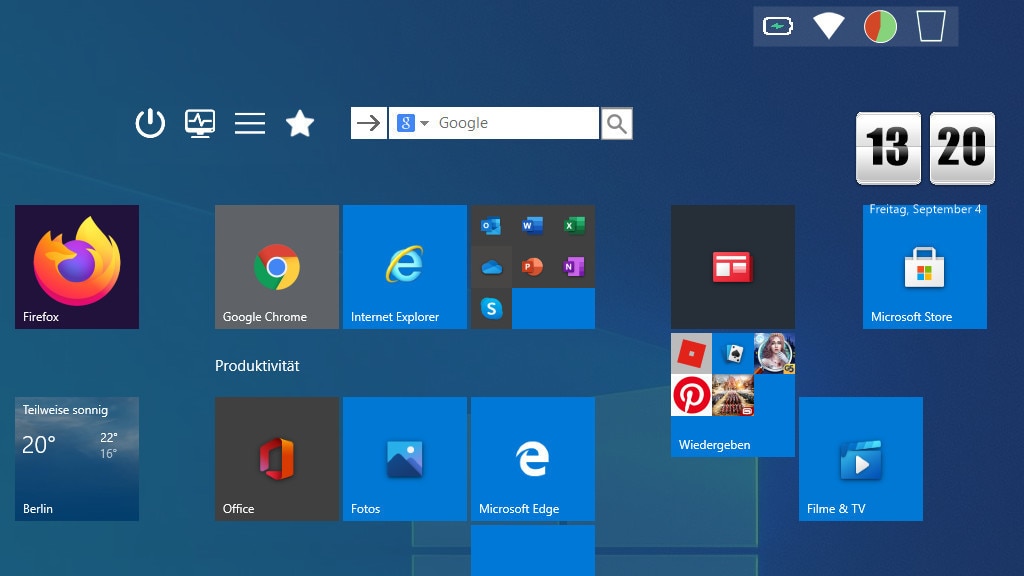This screenshot has height=576, width=1024.
Task: Click the red-green disk usage pie icon
Action: tap(880, 27)
